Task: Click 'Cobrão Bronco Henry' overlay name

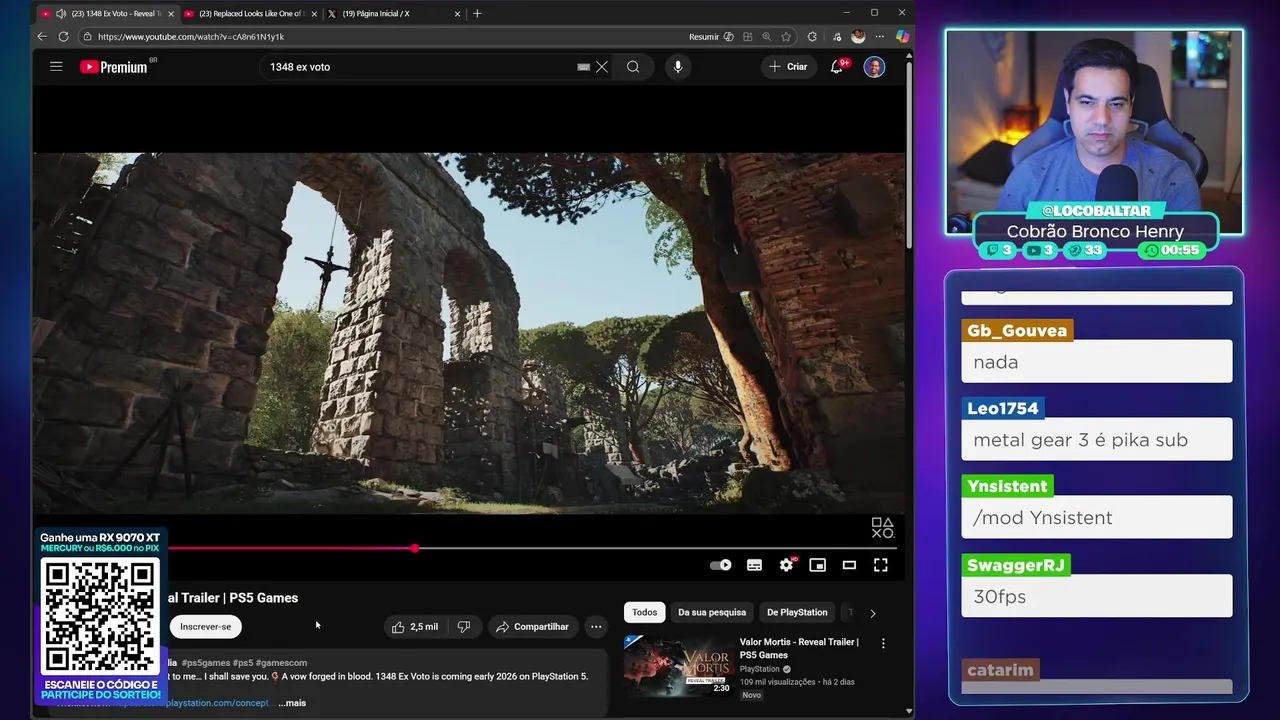Action: point(1095,231)
